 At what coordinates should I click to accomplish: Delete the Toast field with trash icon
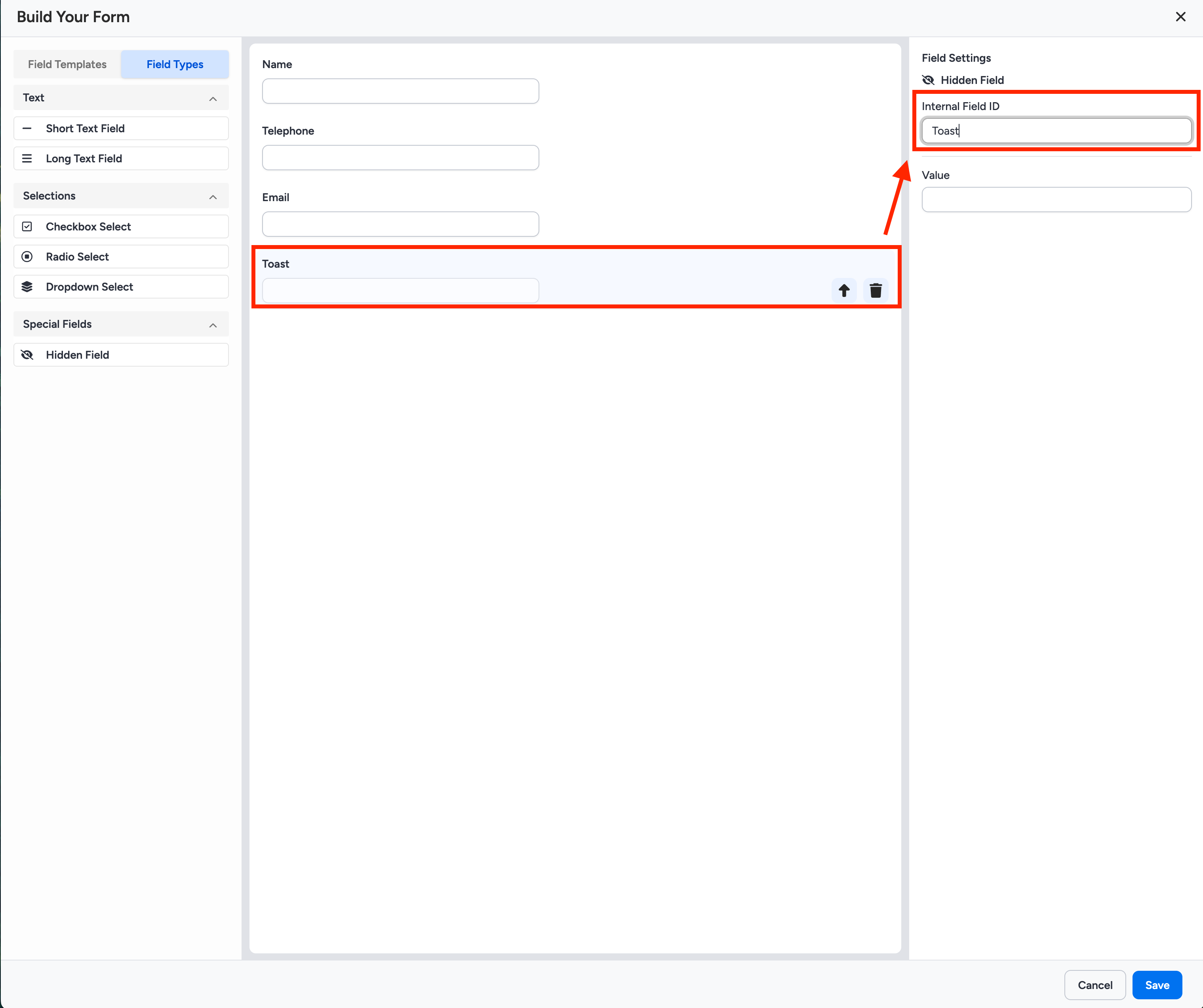(x=876, y=290)
